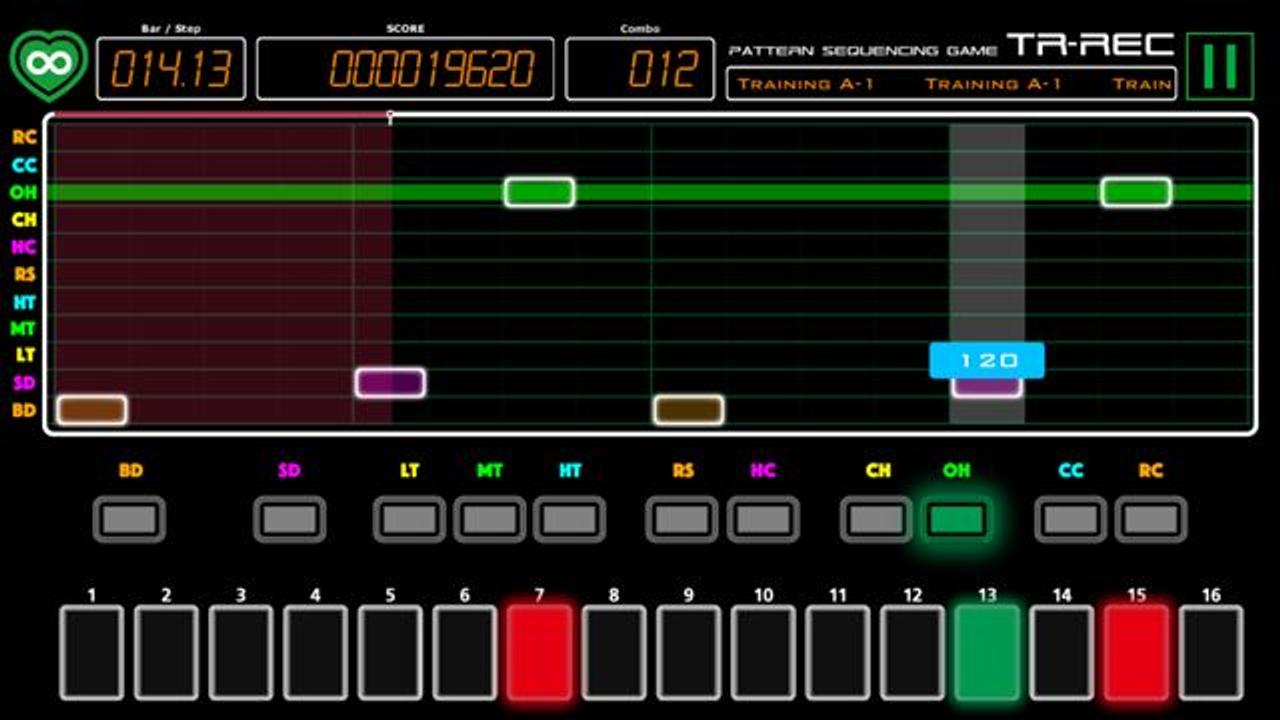This screenshot has height=720, width=1280.
Task: Select the RC instrument button
Action: point(1151,520)
